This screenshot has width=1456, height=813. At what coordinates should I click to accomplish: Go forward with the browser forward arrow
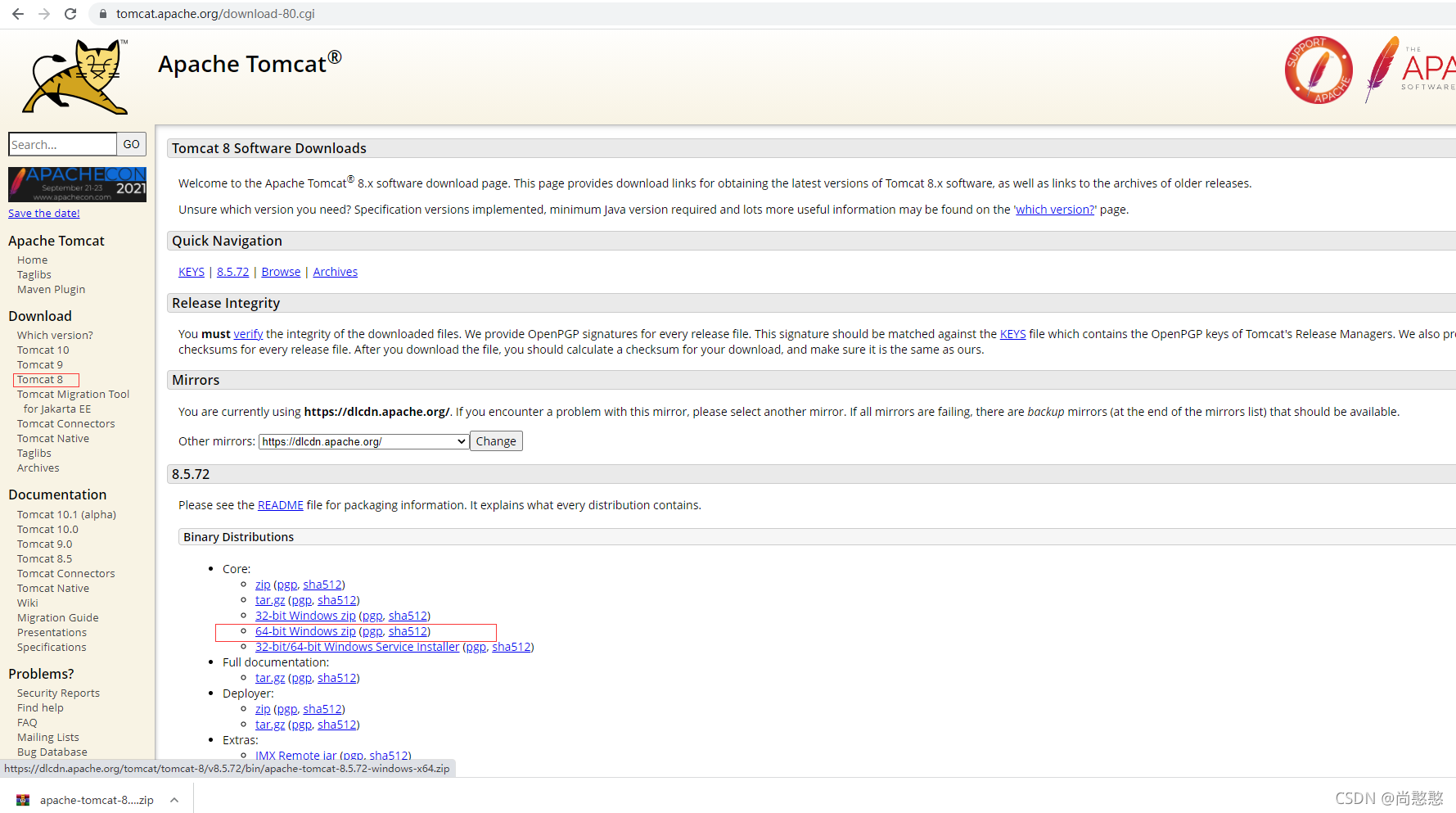(x=44, y=14)
